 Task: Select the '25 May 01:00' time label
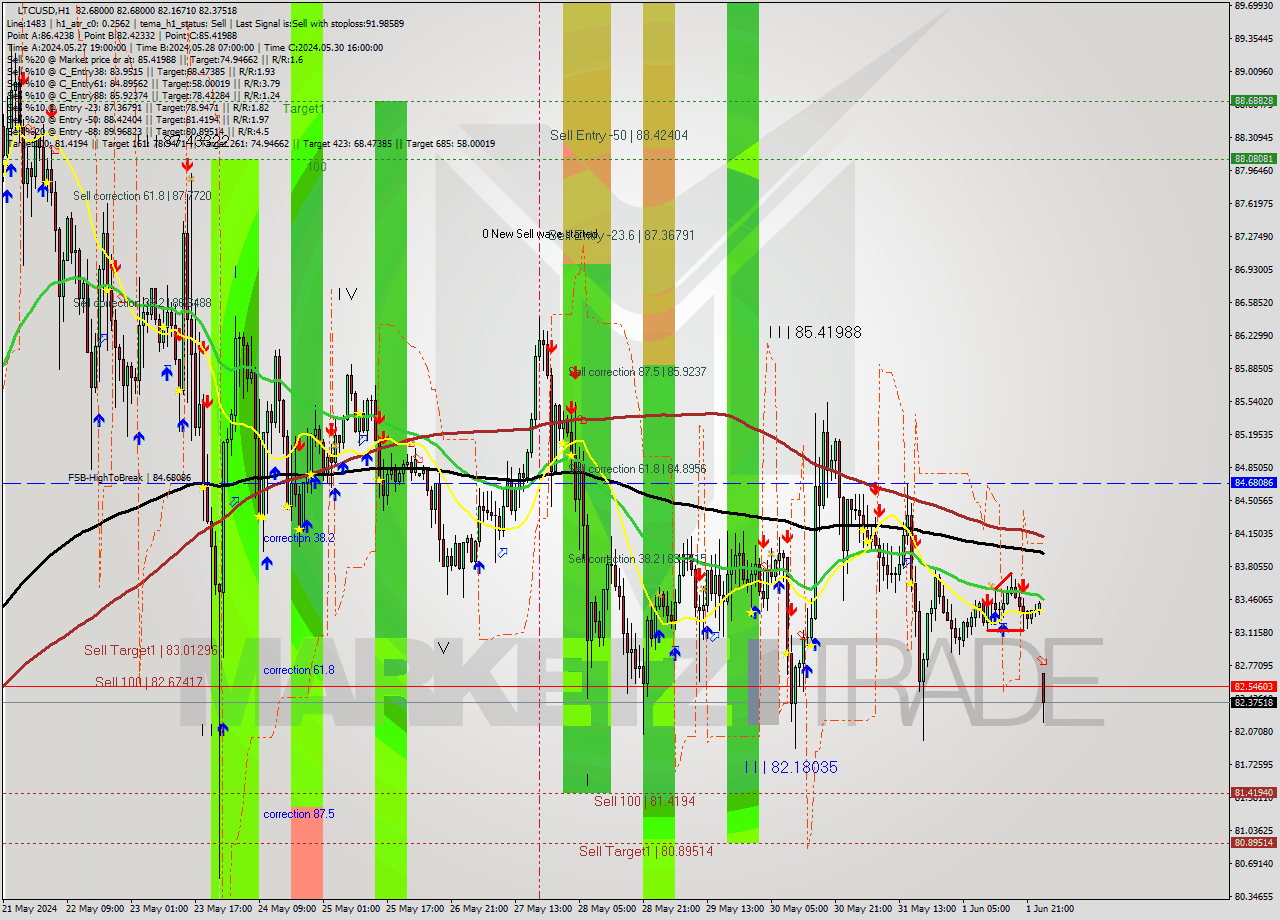(x=351, y=909)
